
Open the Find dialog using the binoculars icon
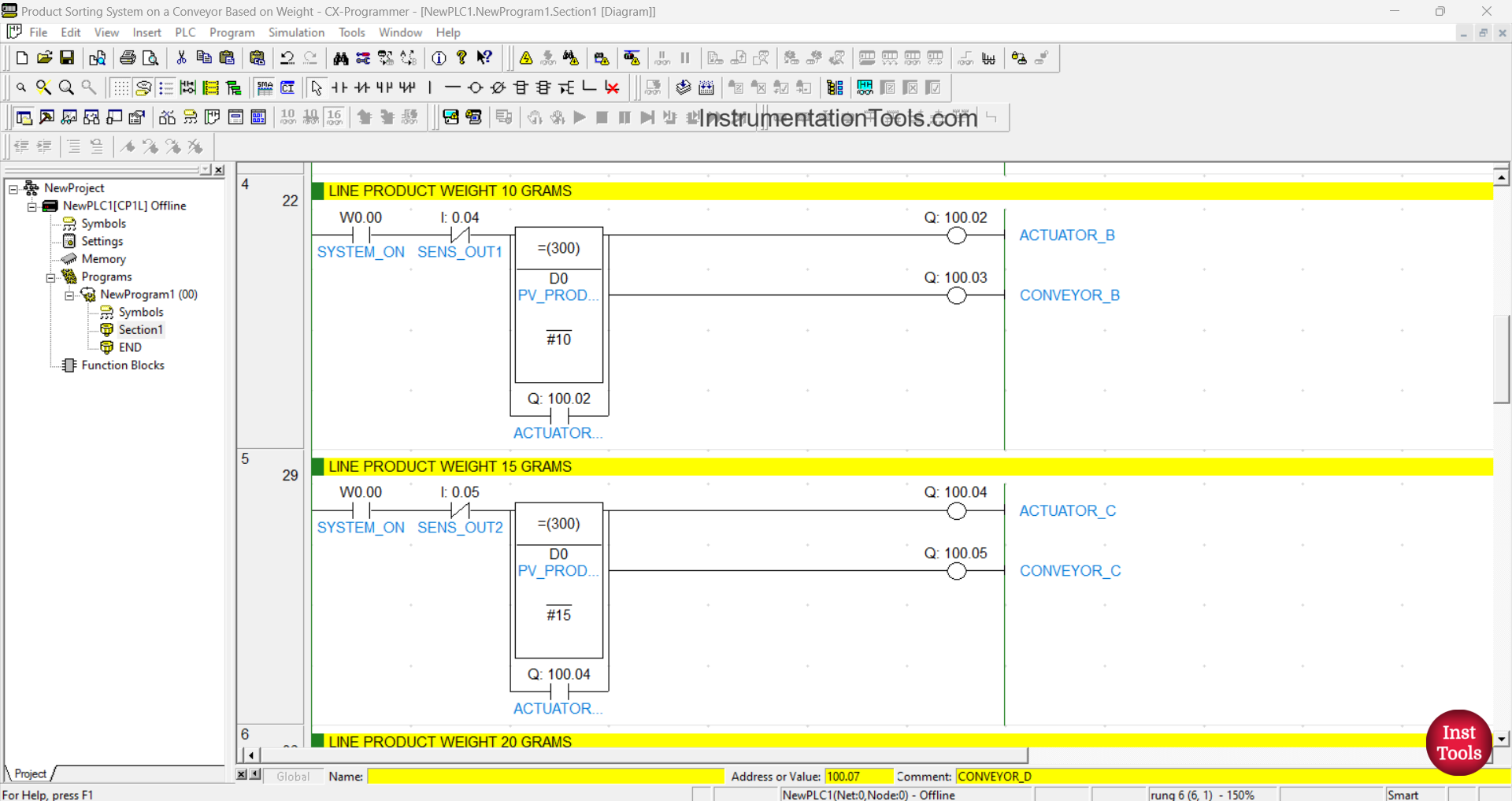340,58
